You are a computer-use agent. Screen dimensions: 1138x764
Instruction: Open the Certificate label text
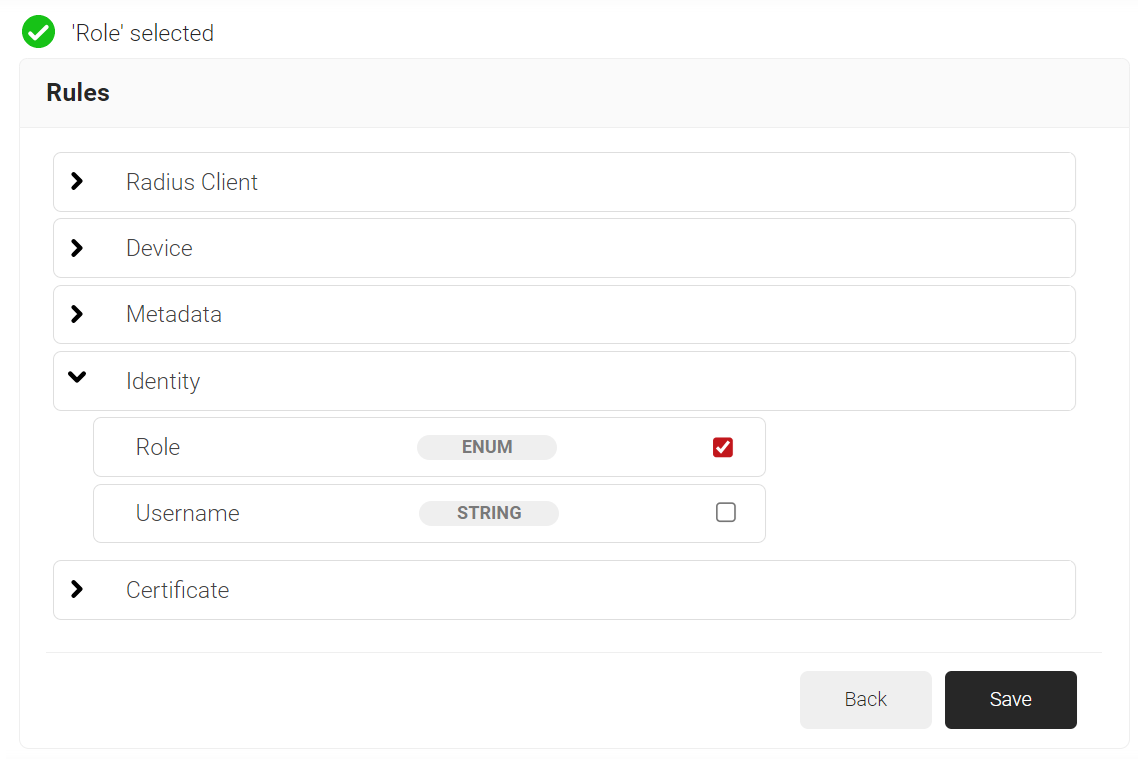(177, 590)
